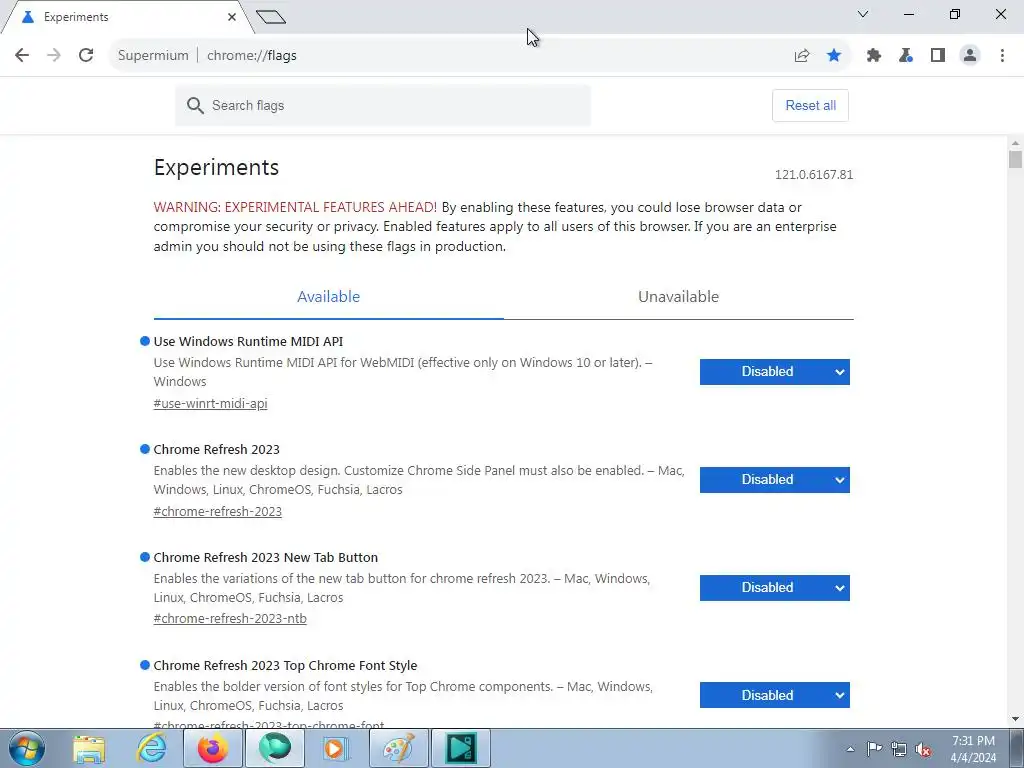Close the Experiments tab

click(232, 17)
